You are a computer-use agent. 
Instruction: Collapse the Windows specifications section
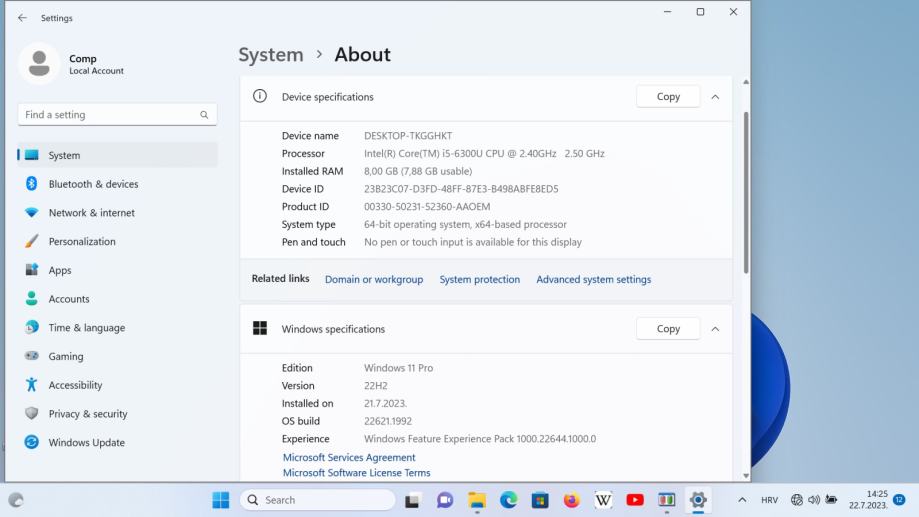pos(715,329)
